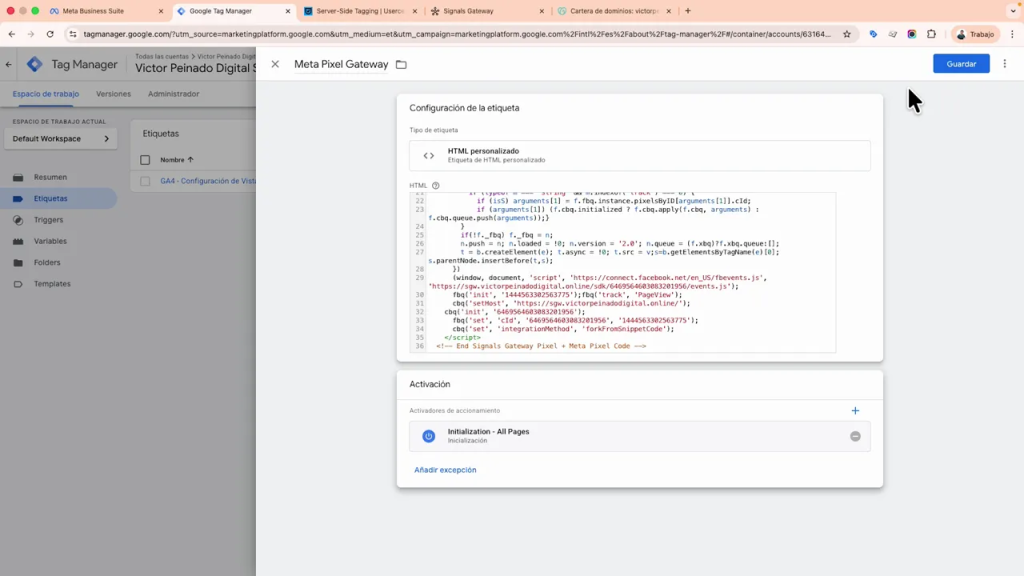The width and height of the screenshot is (1024, 576).
Task: Open the browser extensions puzzle icon
Action: pyautogui.click(x=931, y=34)
